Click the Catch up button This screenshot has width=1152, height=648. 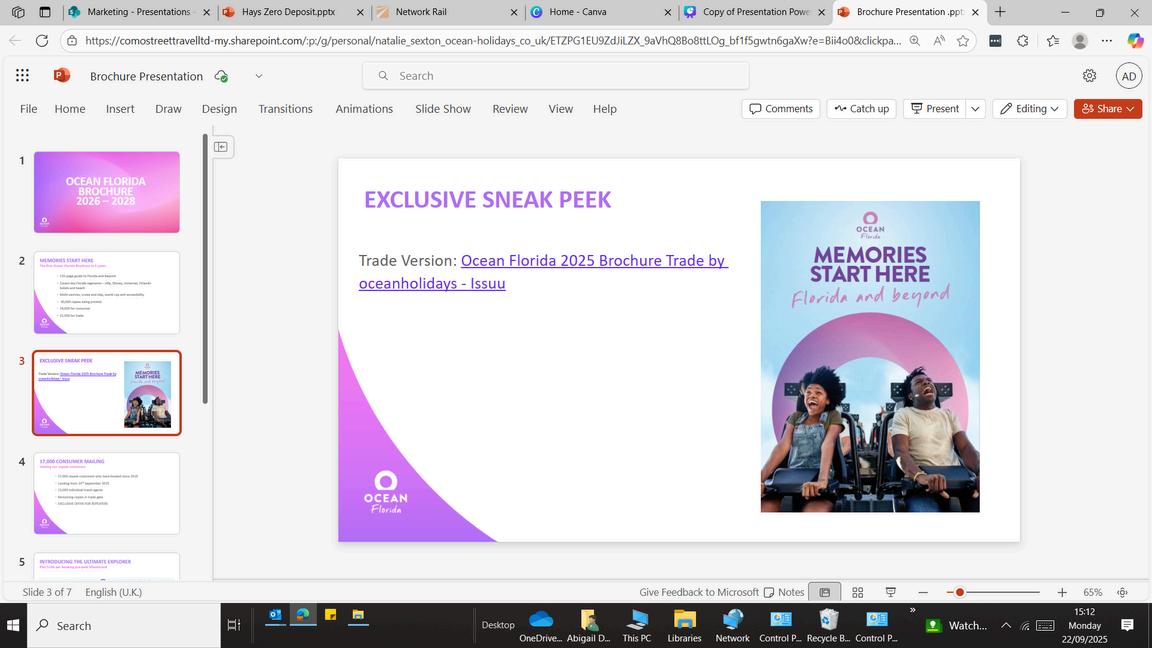click(862, 109)
